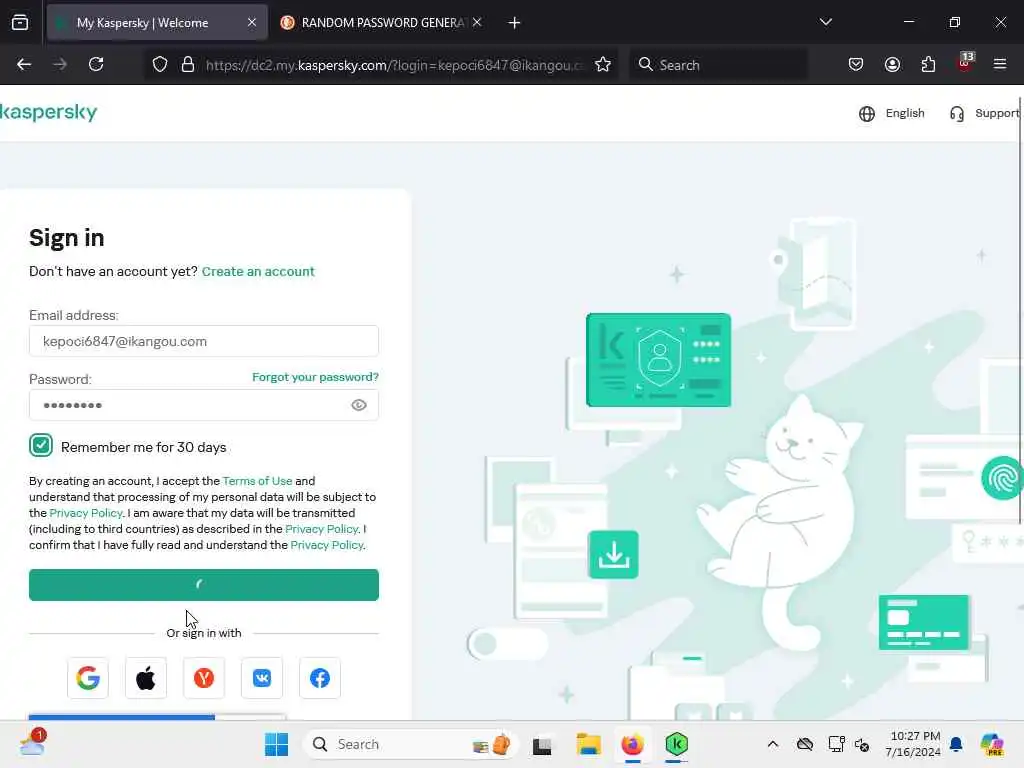
Task: Click the Create an account link
Action: click(x=258, y=271)
